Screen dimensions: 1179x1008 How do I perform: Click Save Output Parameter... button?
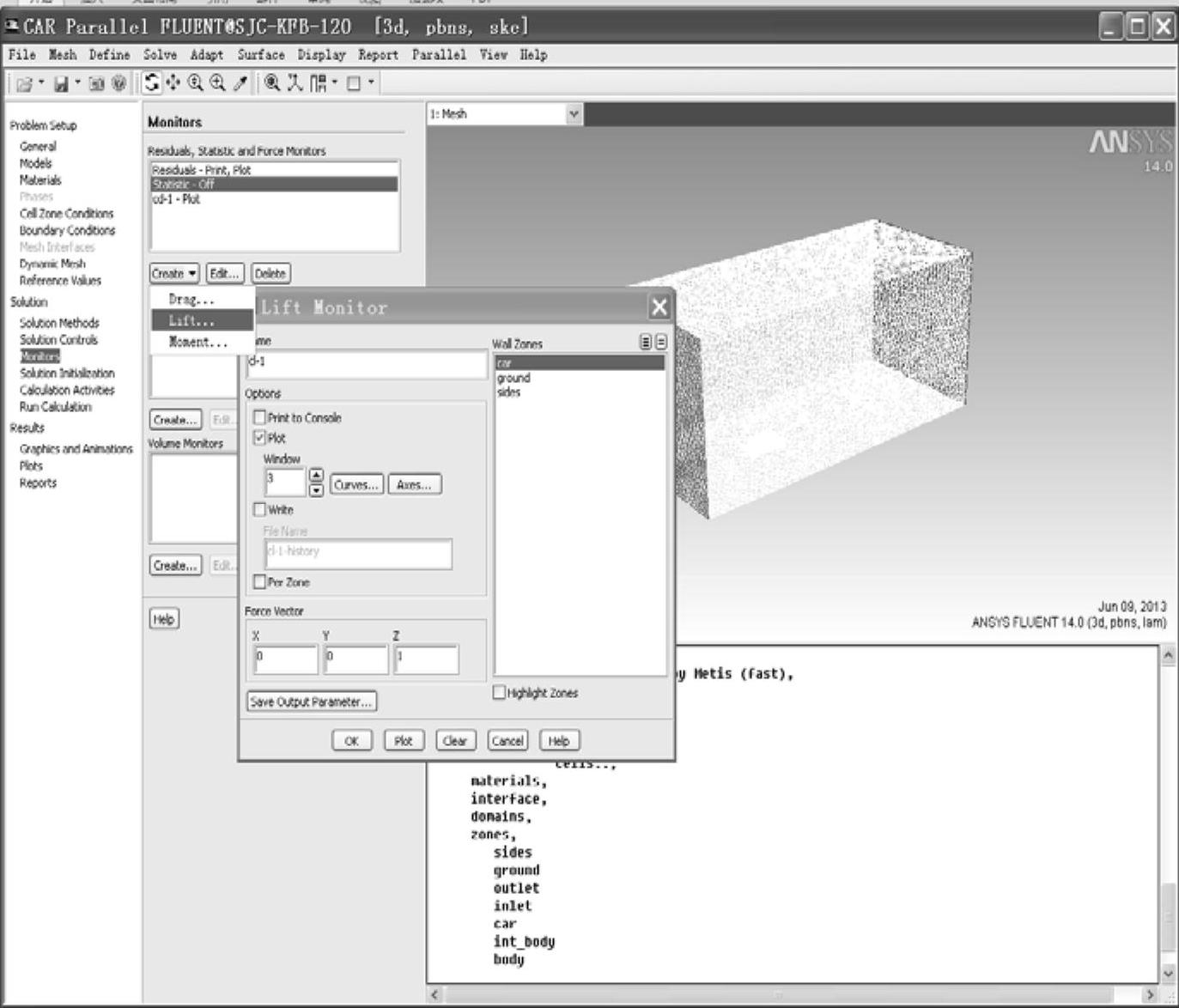click(311, 701)
